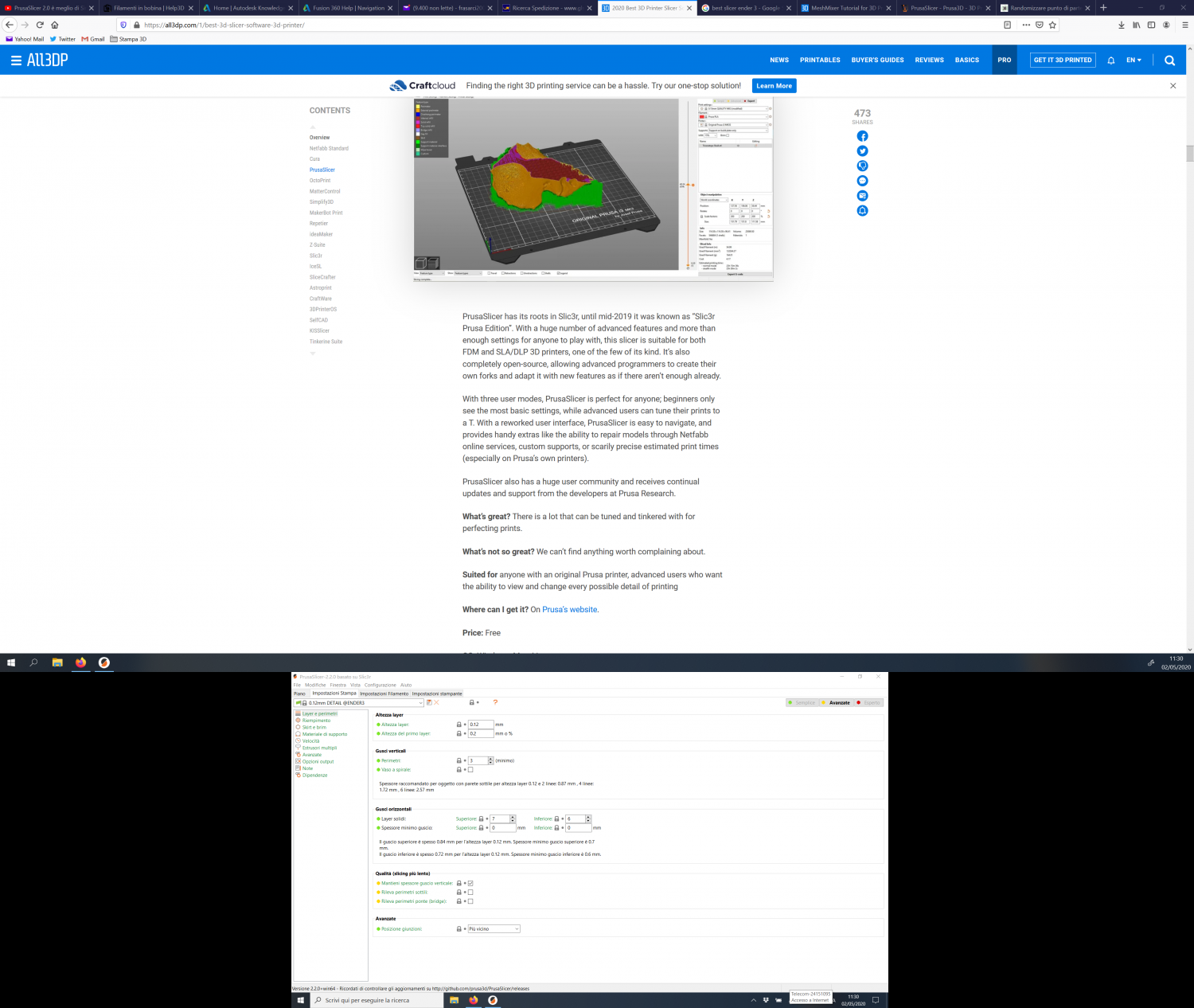Share article on Facebook
1194x1008 pixels.
coord(862,136)
